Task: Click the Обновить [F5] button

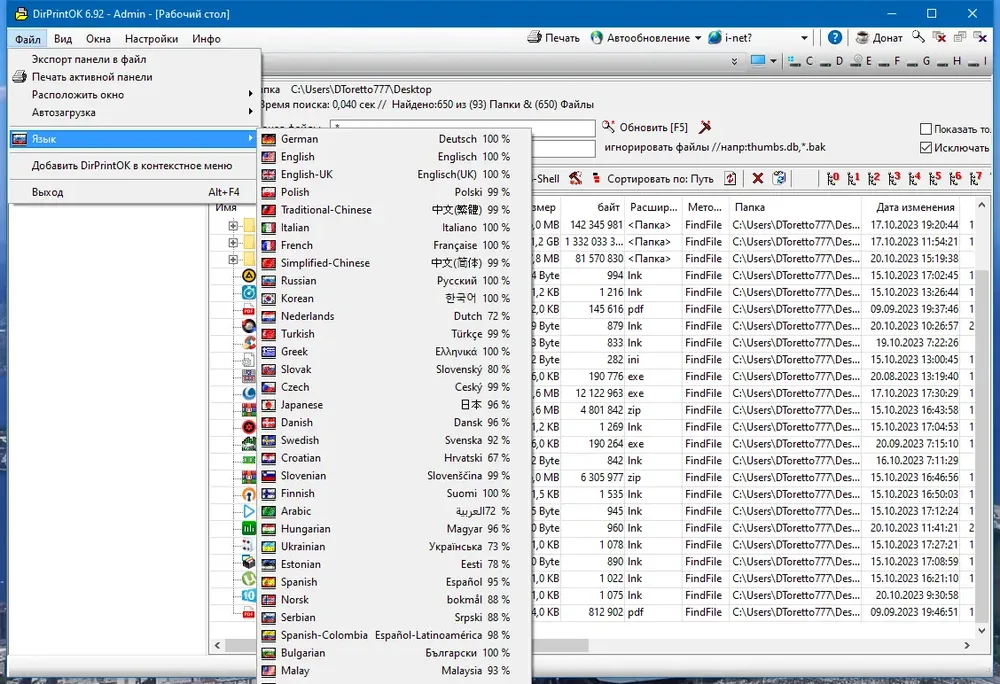Action: [x=645, y=127]
